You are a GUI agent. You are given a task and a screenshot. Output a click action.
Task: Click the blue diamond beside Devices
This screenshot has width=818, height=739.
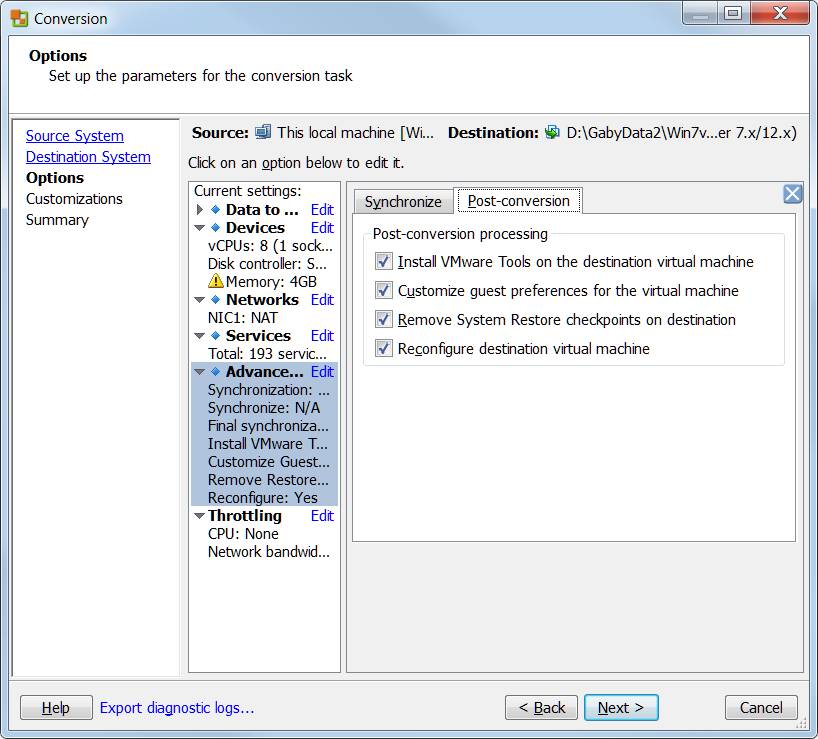pyautogui.click(x=215, y=228)
